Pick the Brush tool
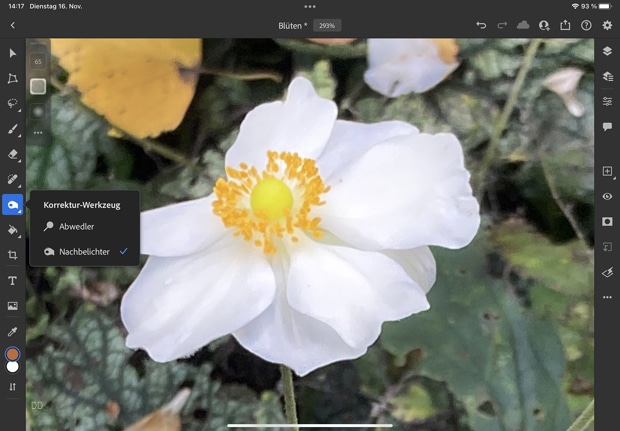The width and height of the screenshot is (620, 431). (x=13, y=129)
